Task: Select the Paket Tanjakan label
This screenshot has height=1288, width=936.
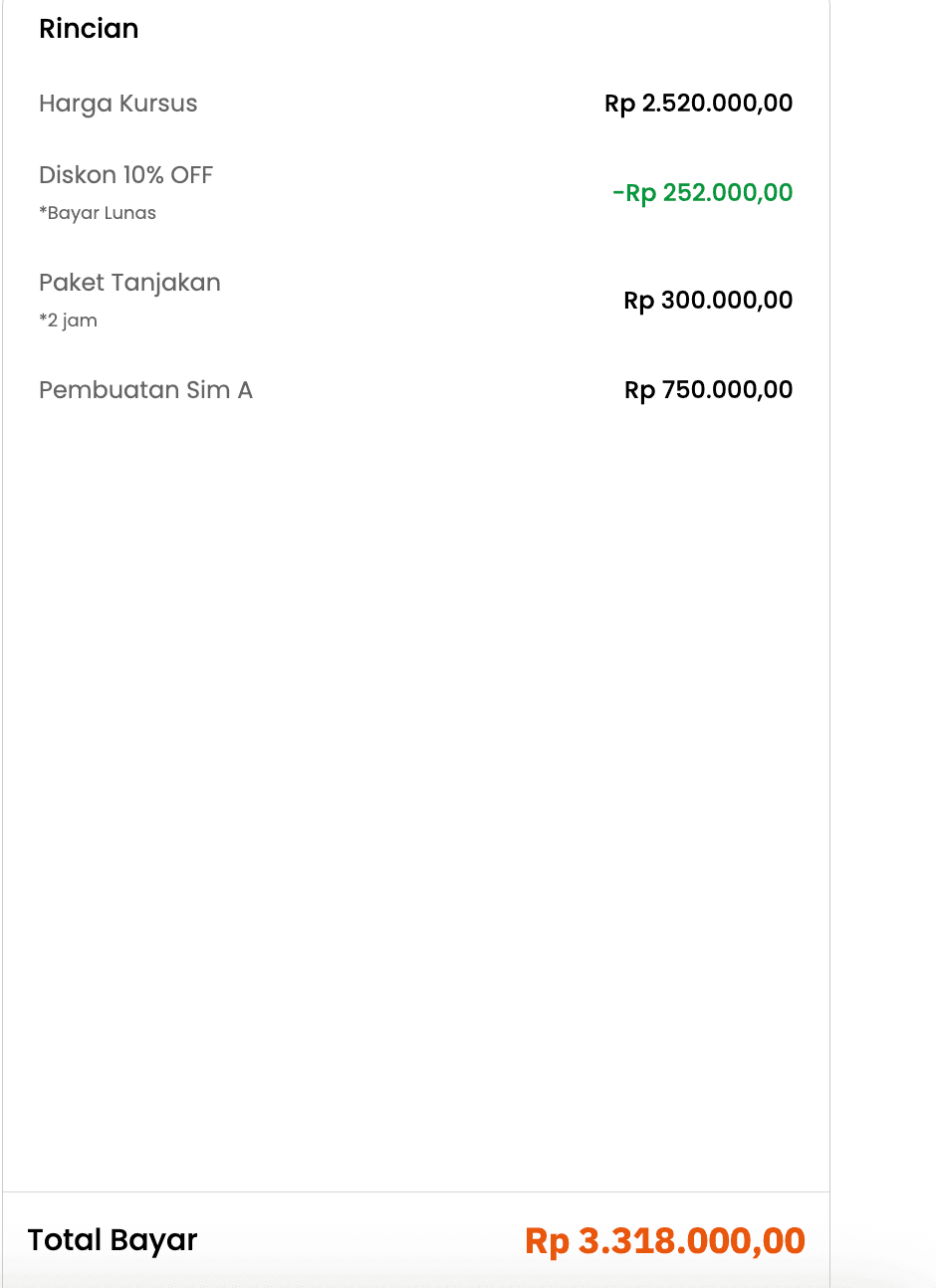Action: pyautogui.click(x=129, y=283)
